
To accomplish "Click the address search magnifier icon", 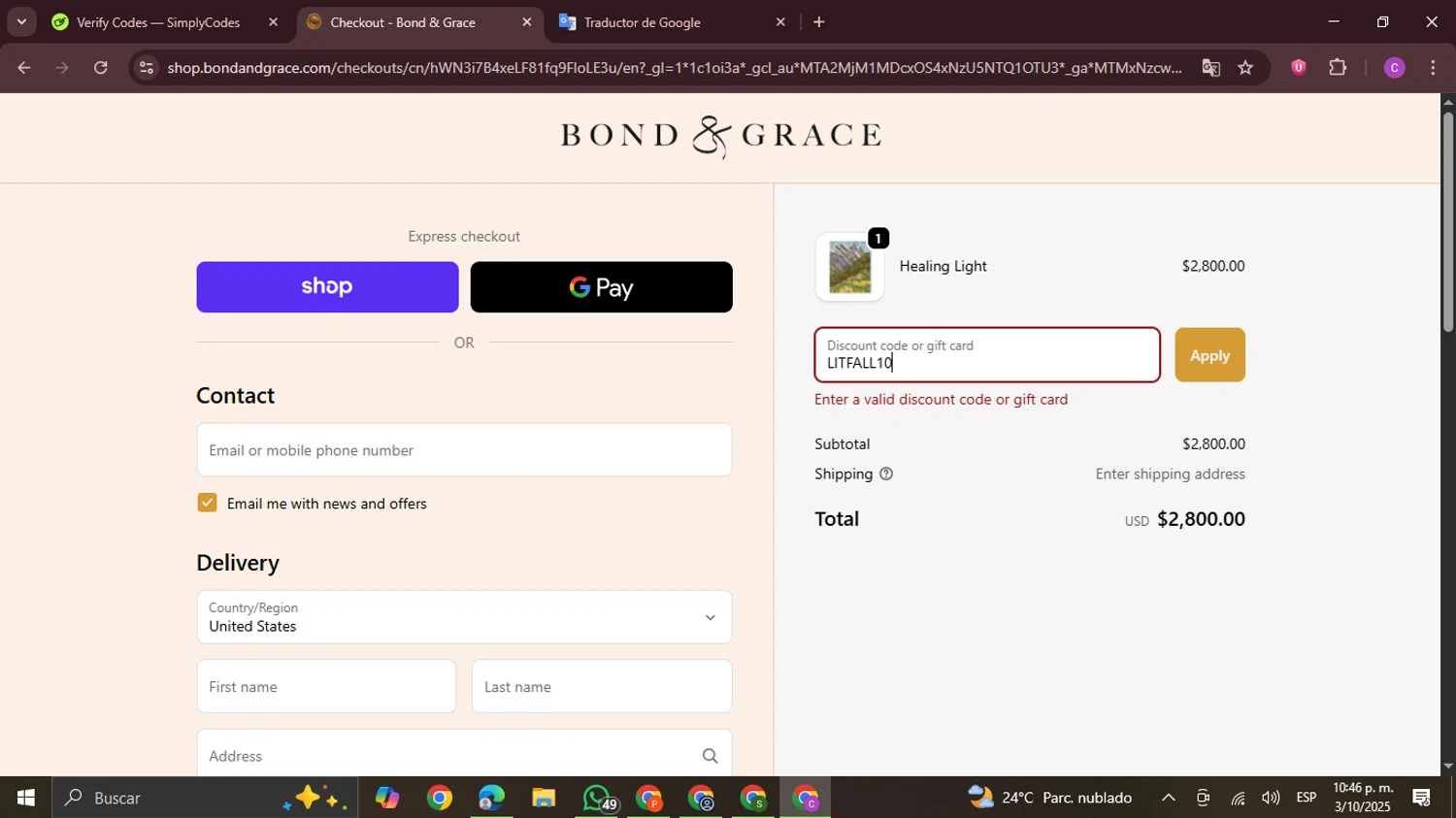I will coord(710,756).
